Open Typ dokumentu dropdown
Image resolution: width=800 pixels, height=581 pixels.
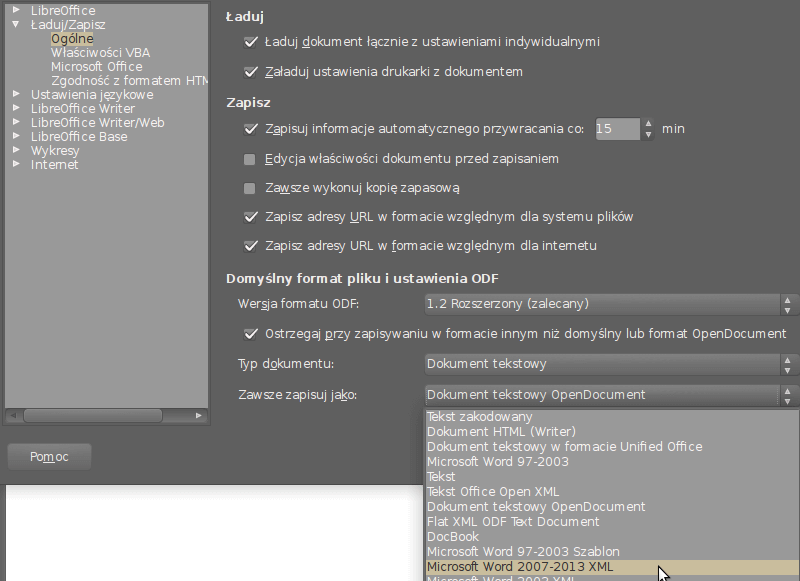tap(610, 364)
